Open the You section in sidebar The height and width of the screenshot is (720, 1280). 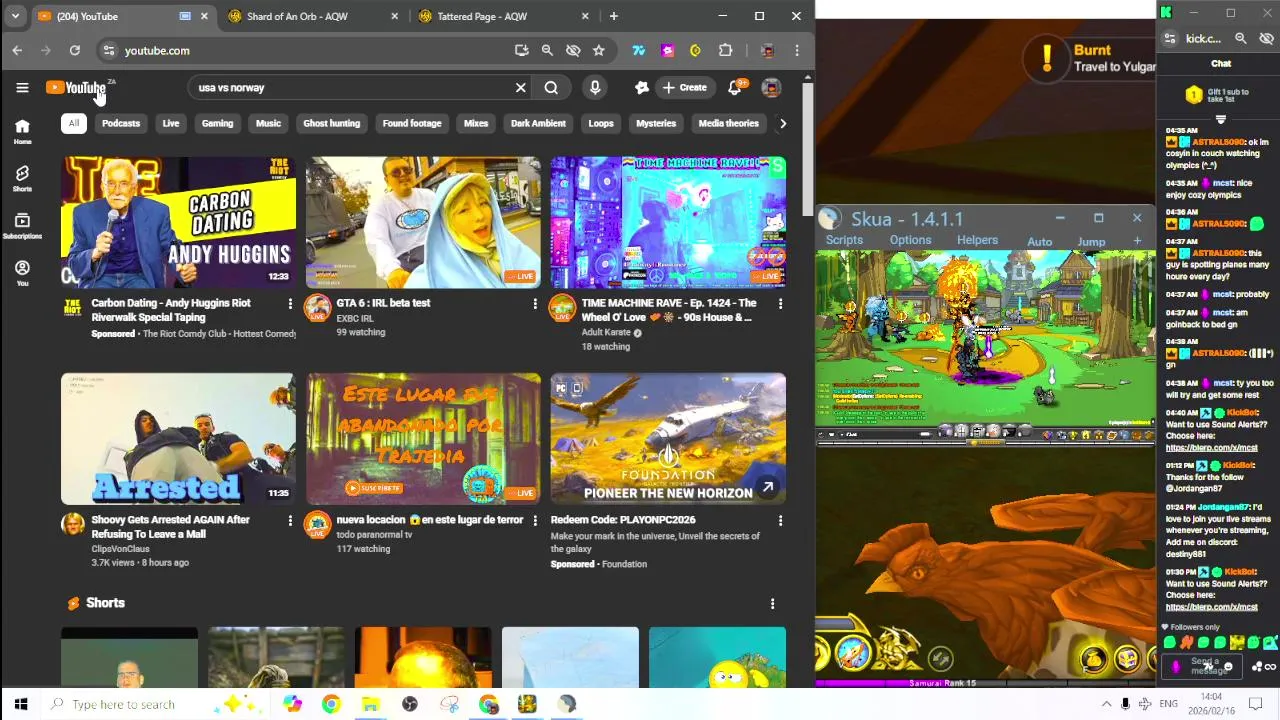pos(22,273)
